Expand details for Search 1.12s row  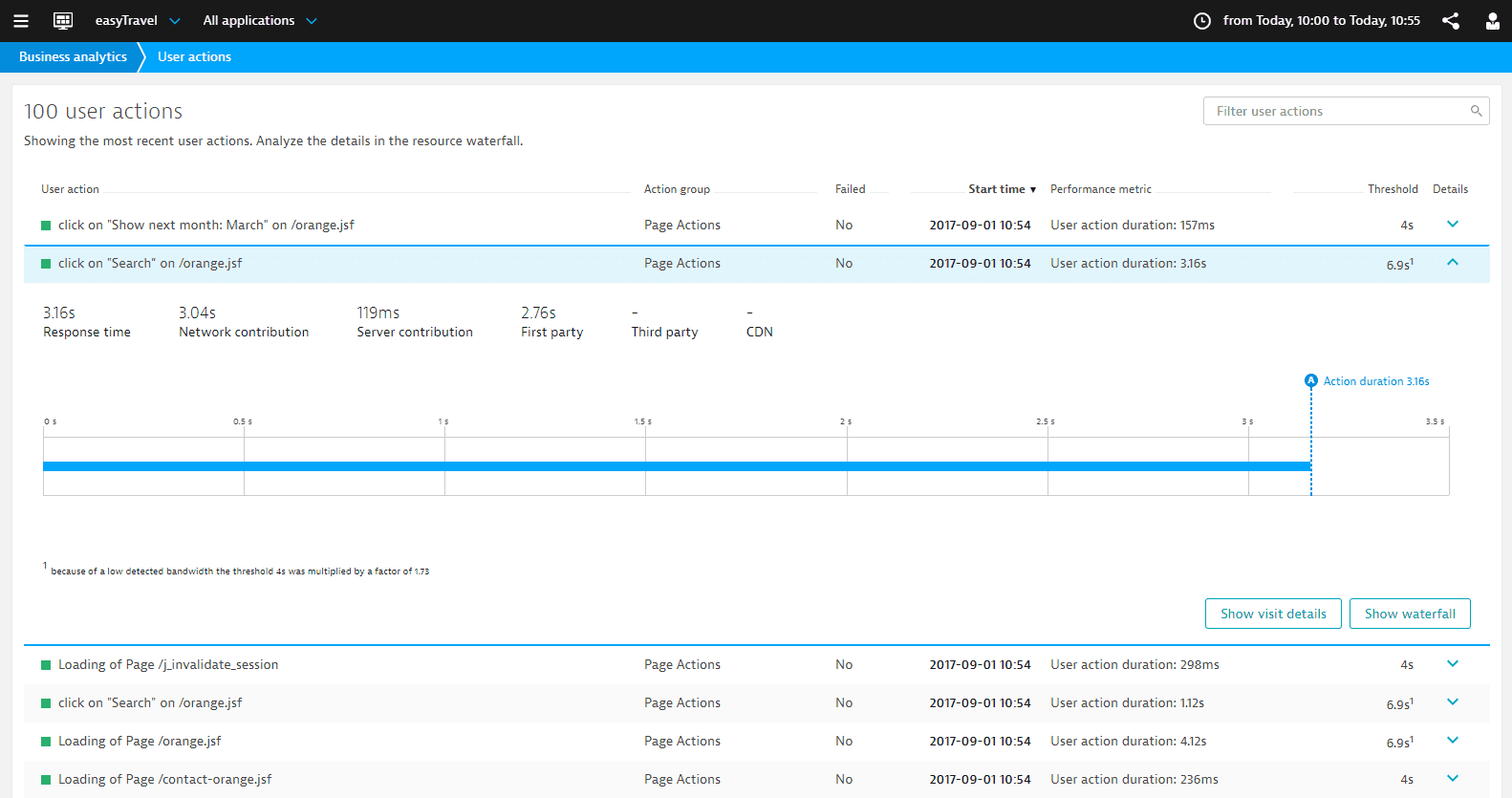1453,702
